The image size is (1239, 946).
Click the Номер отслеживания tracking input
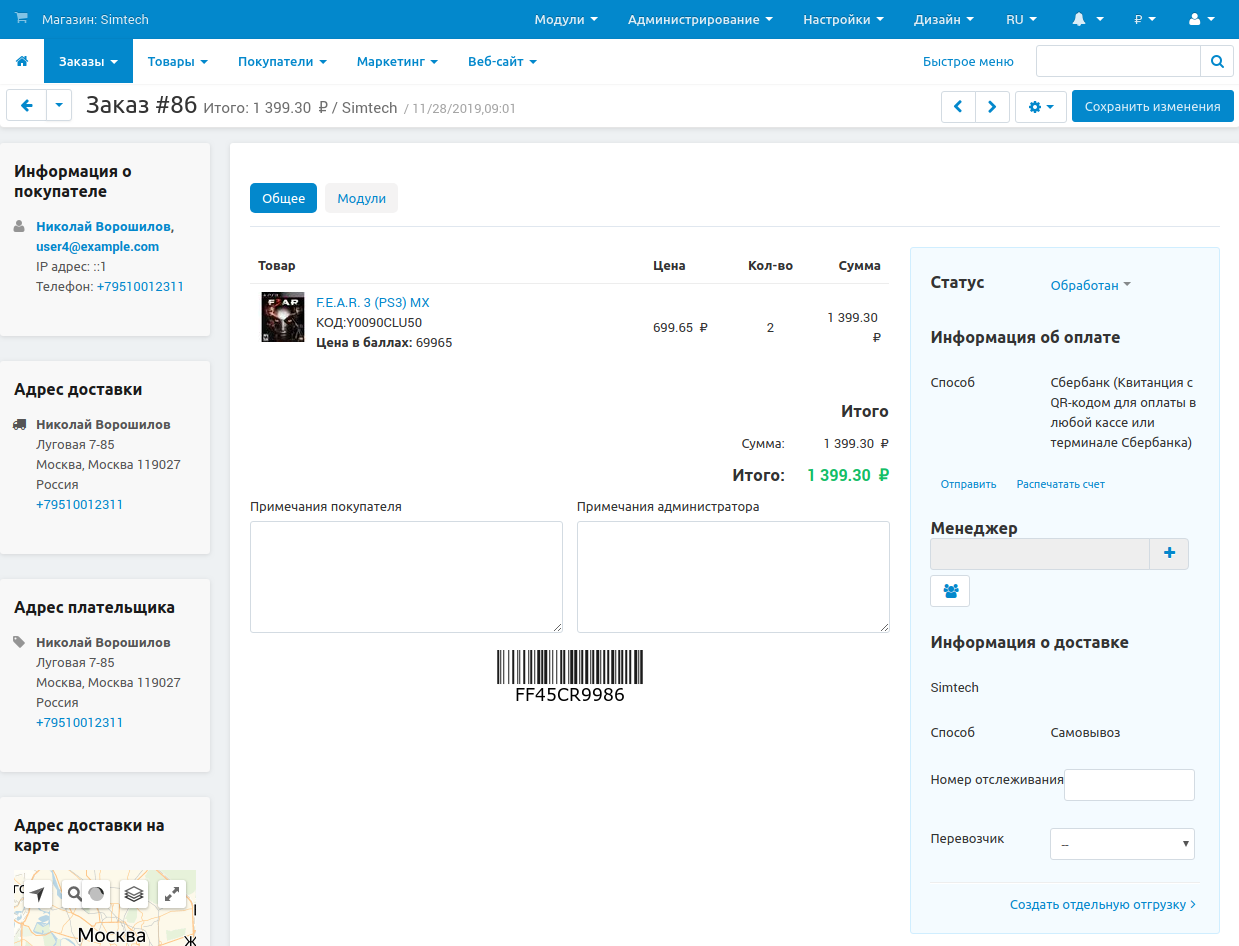point(1129,785)
